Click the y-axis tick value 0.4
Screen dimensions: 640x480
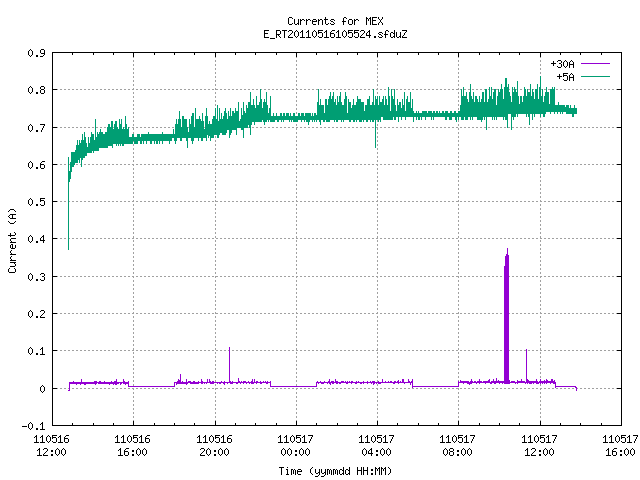pos(36,239)
